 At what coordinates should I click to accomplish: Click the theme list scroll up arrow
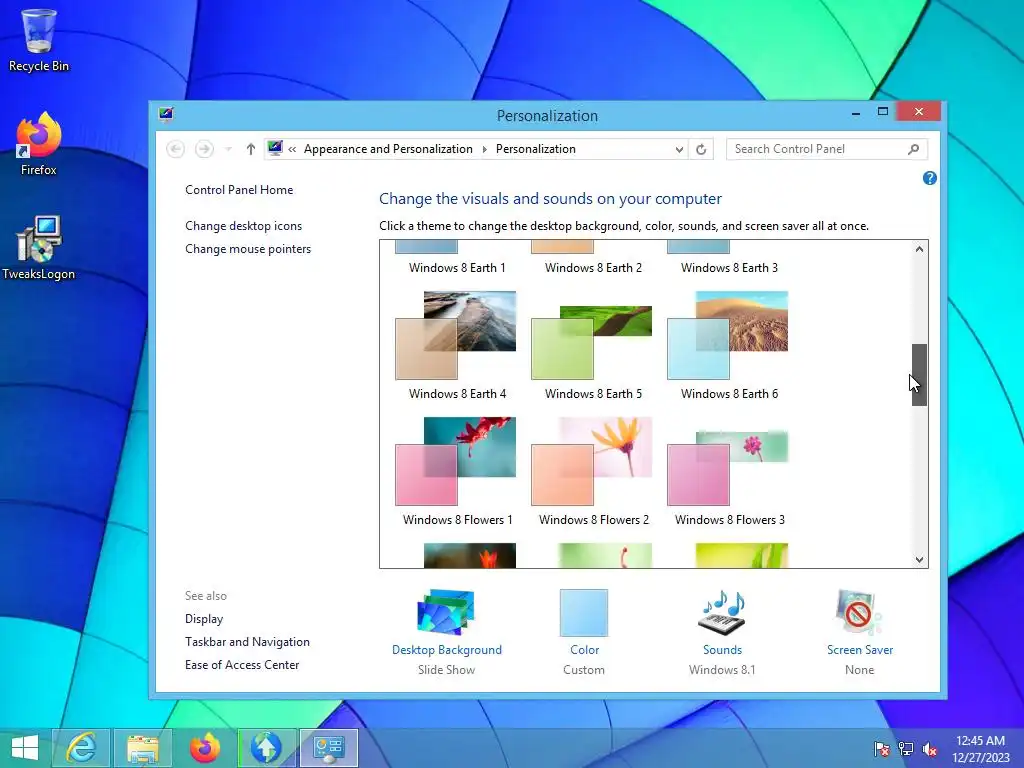coord(920,249)
